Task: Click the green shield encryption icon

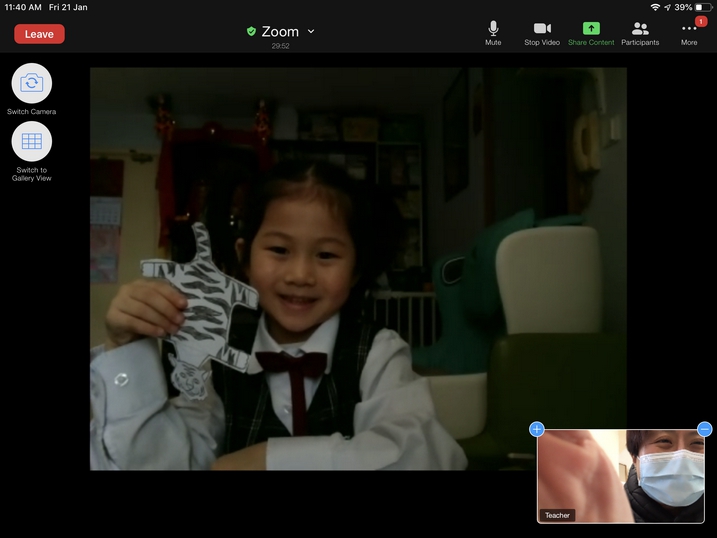Action: click(x=251, y=32)
